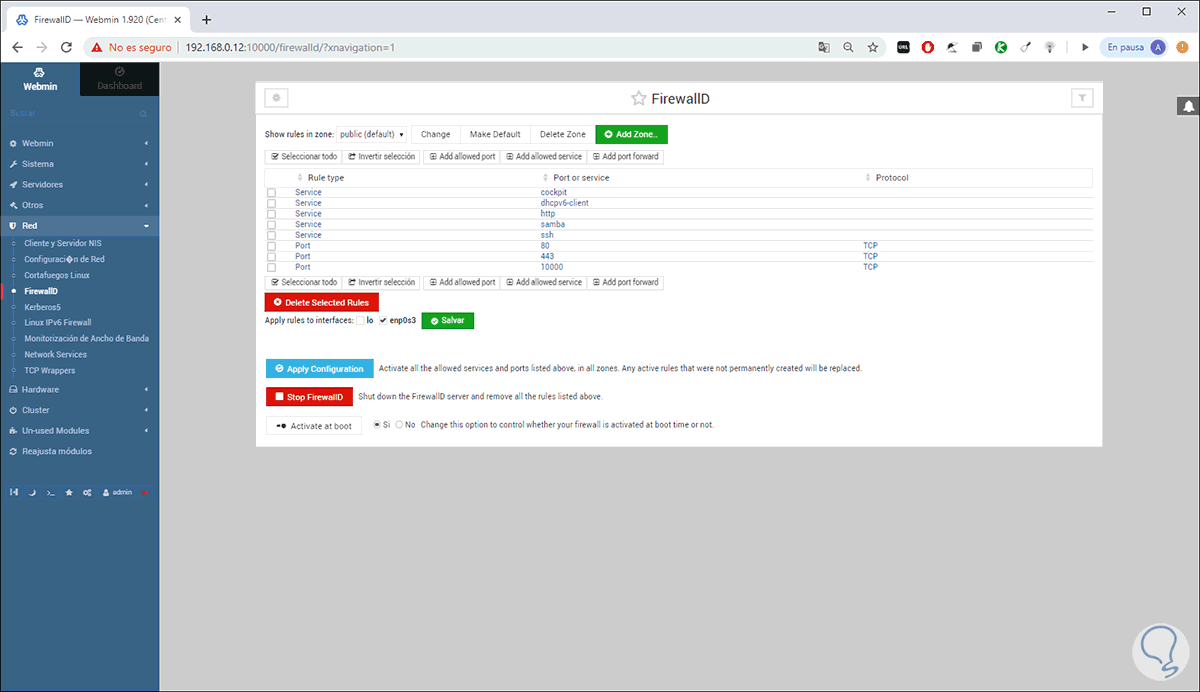Click the translate page icon in address bar
The image size is (1200, 692).
[x=823, y=47]
